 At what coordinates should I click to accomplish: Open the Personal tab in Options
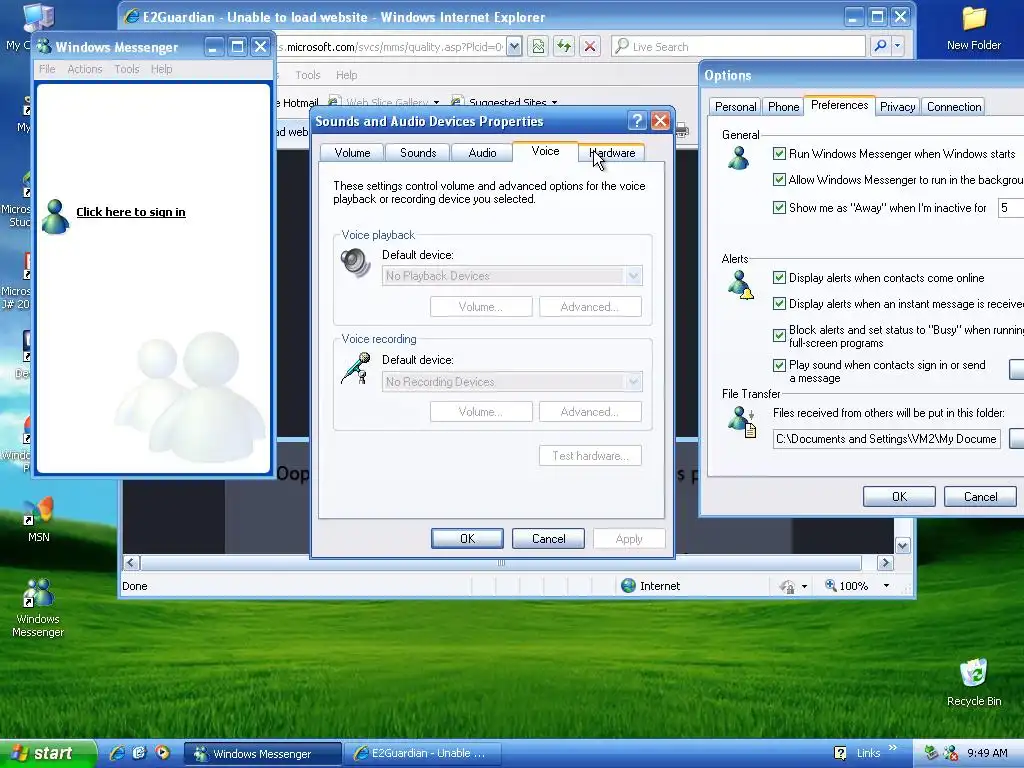coord(735,107)
